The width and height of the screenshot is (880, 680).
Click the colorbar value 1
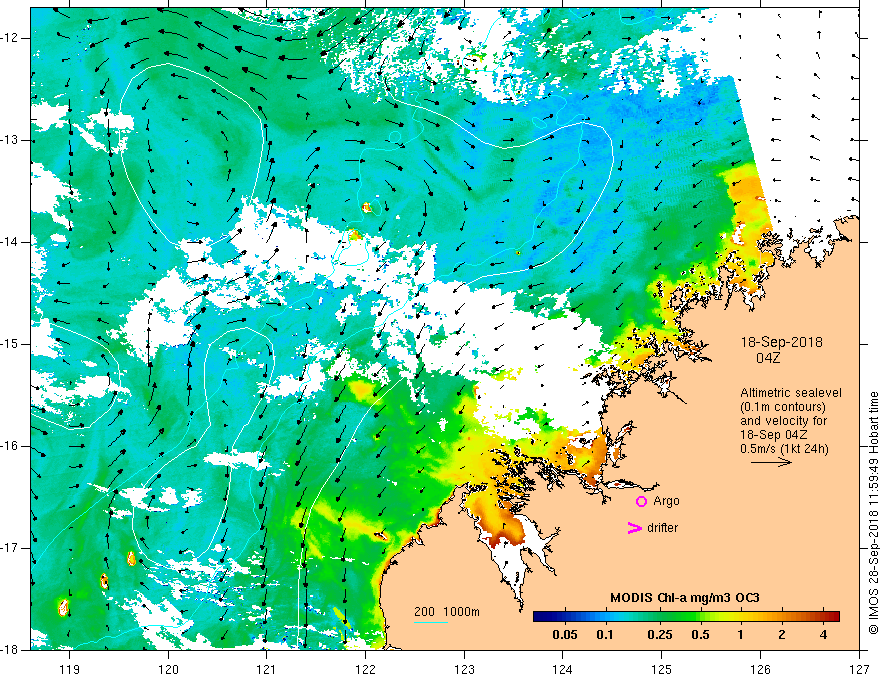coord(741,635)
